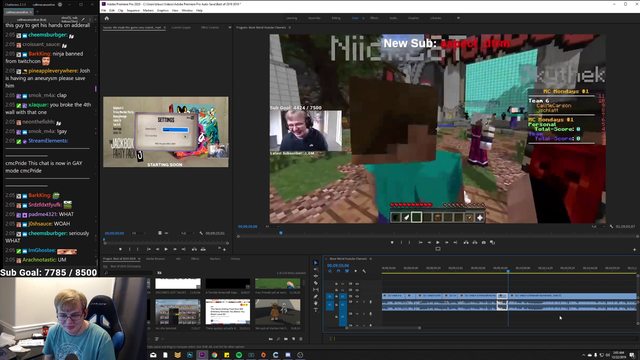This screenshot has height=360, width=640.
Task: Open Timeline display settings wrench
Action: 364,271
